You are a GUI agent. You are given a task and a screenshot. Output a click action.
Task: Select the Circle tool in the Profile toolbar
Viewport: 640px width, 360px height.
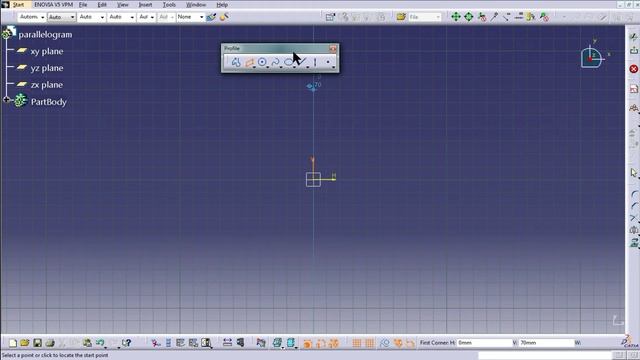coord(262,62)
